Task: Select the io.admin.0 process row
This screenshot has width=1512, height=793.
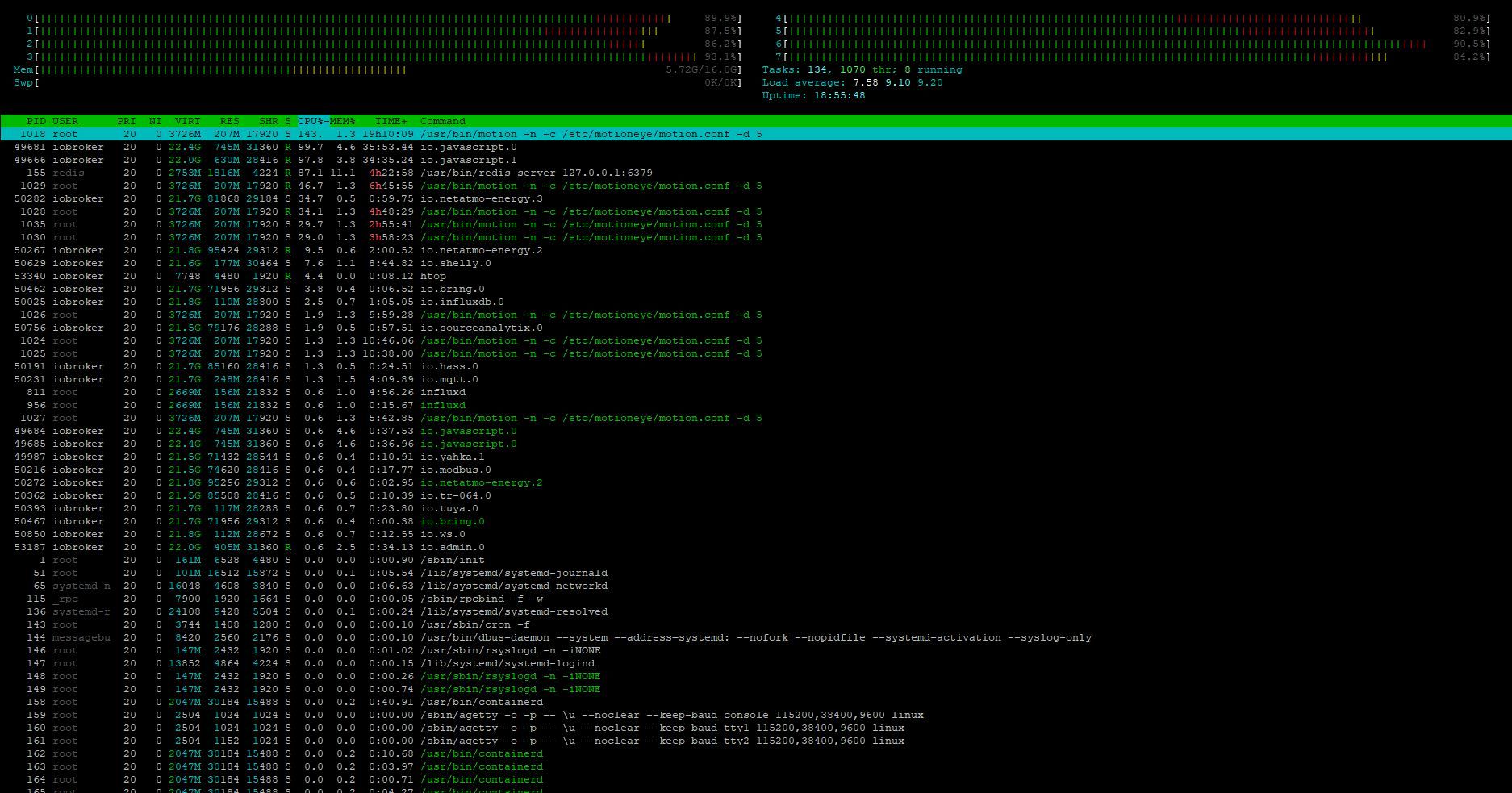Action: [x=756, y=547]
